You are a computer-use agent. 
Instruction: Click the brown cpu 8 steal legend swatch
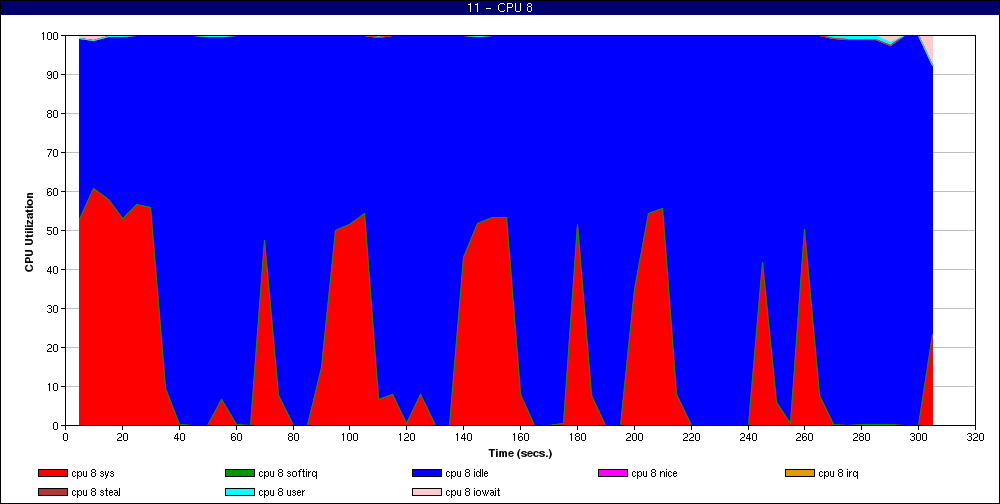(52, 493)
